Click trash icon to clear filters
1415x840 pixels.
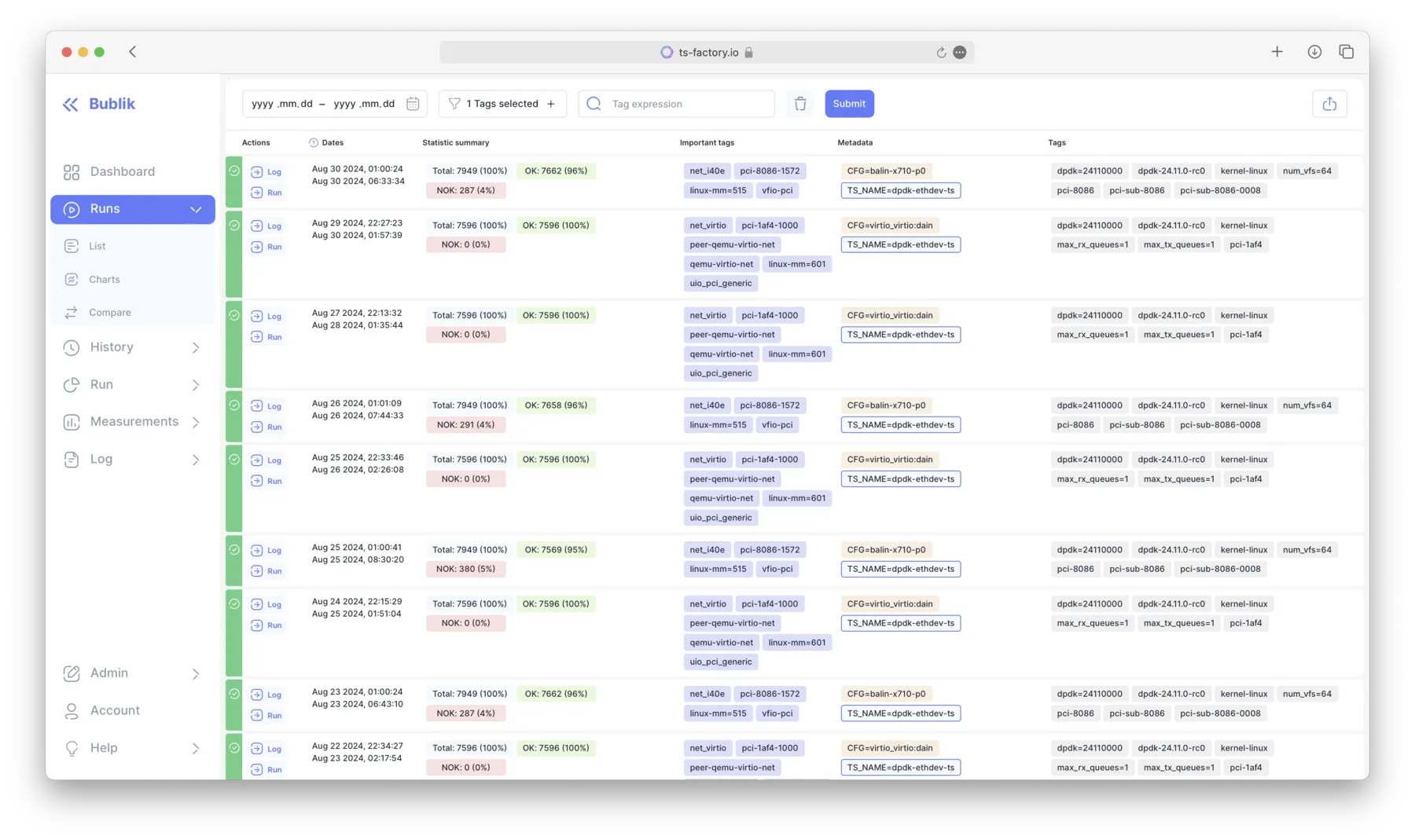click(x=800, y=104)
